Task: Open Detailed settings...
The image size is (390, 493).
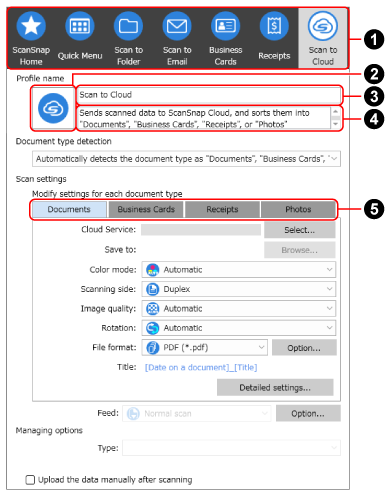Action: pos(275,387)
